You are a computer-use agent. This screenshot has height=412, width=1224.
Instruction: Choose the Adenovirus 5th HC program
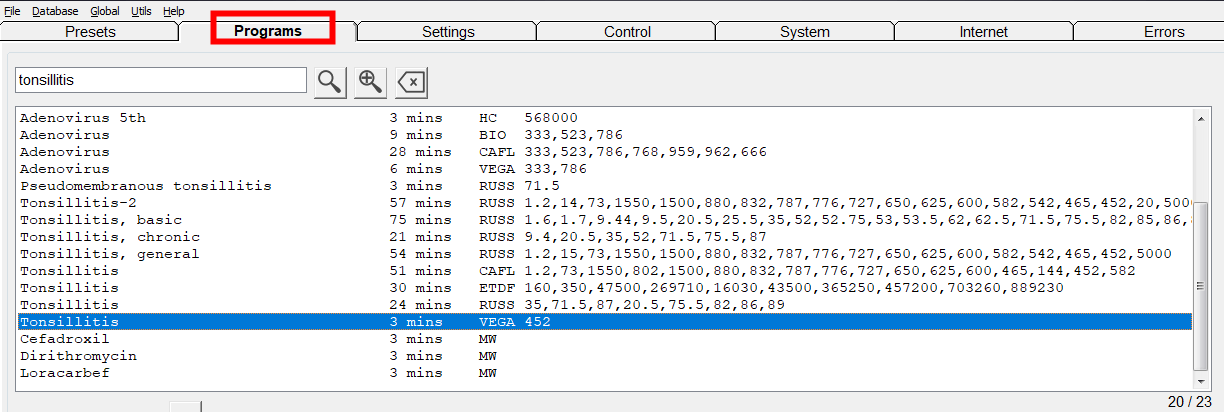83,118
